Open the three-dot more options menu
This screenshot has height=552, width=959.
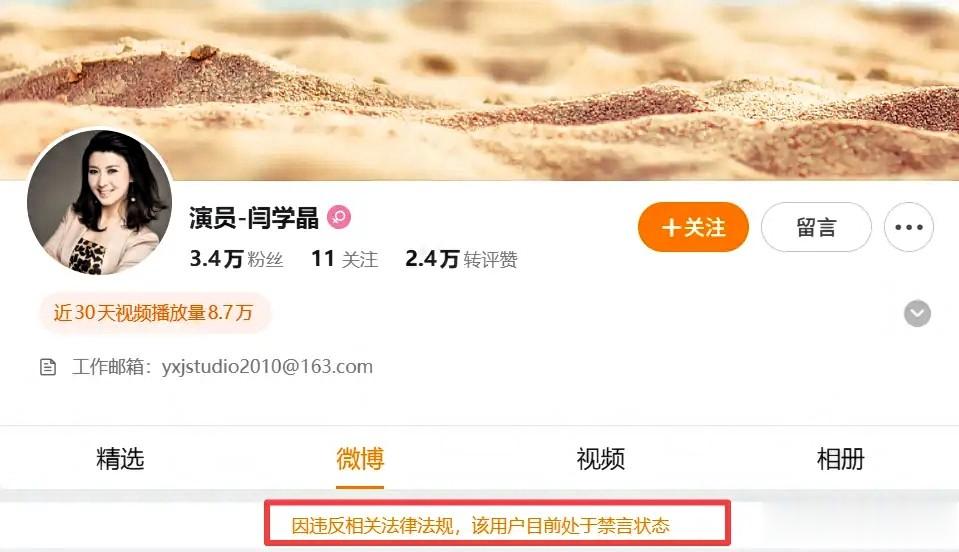[x=908, y=227]
